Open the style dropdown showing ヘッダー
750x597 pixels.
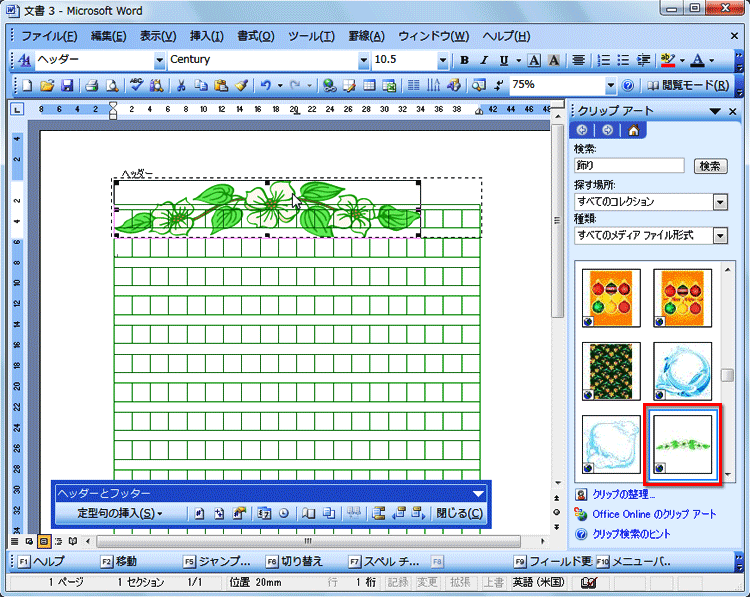(x=159, y=60)
